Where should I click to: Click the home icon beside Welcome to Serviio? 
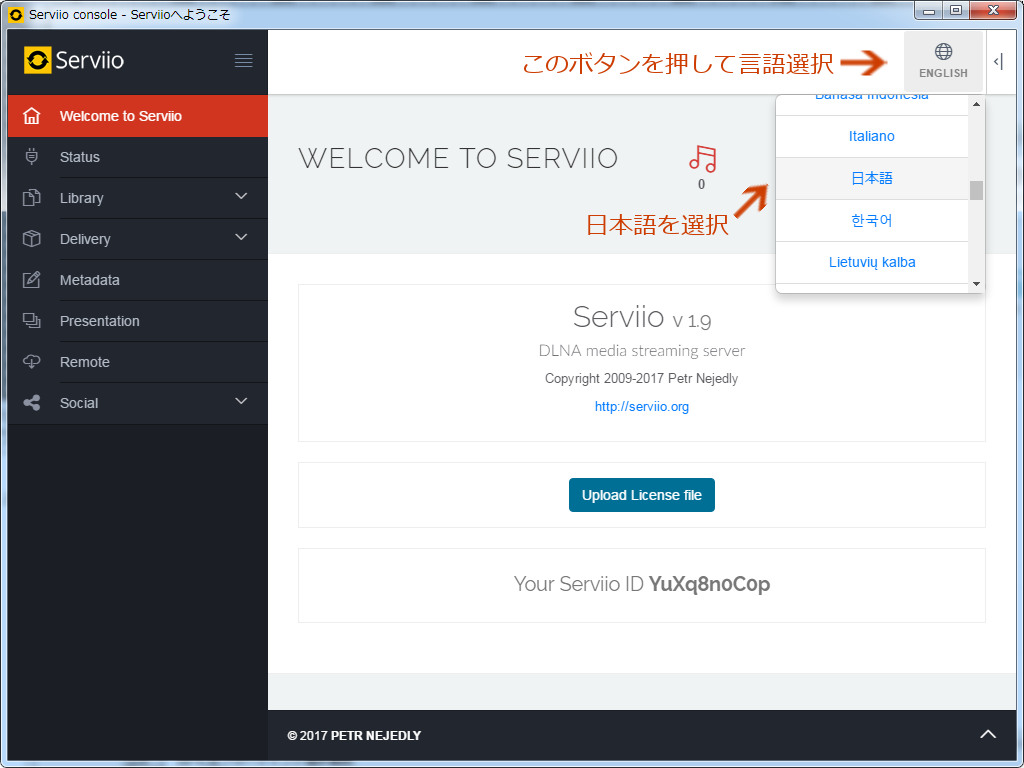point(31,116)
